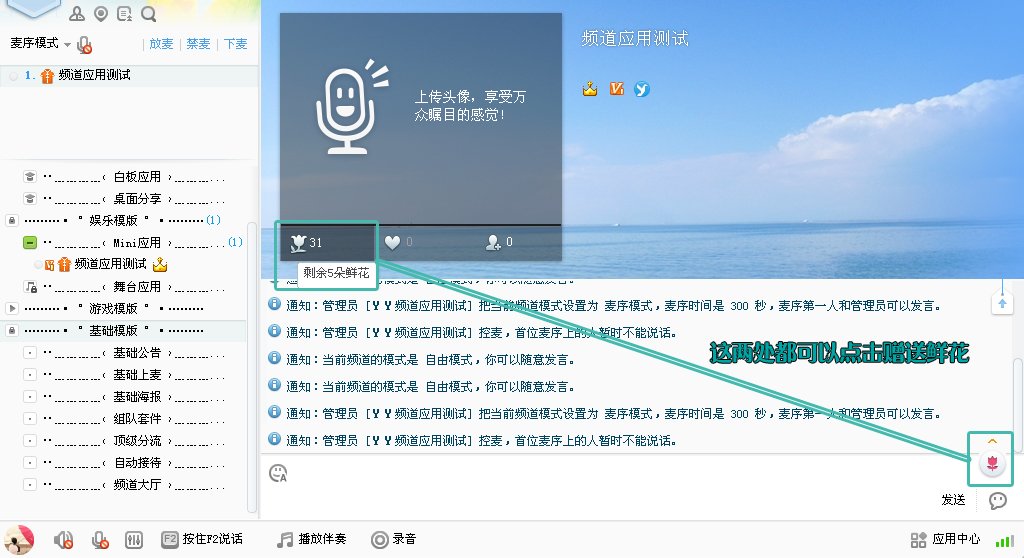The height and width of the screenshot is (558, 1024).
Task: Click the microphone avatar placeholder
Action: click(x=351, y=108)
